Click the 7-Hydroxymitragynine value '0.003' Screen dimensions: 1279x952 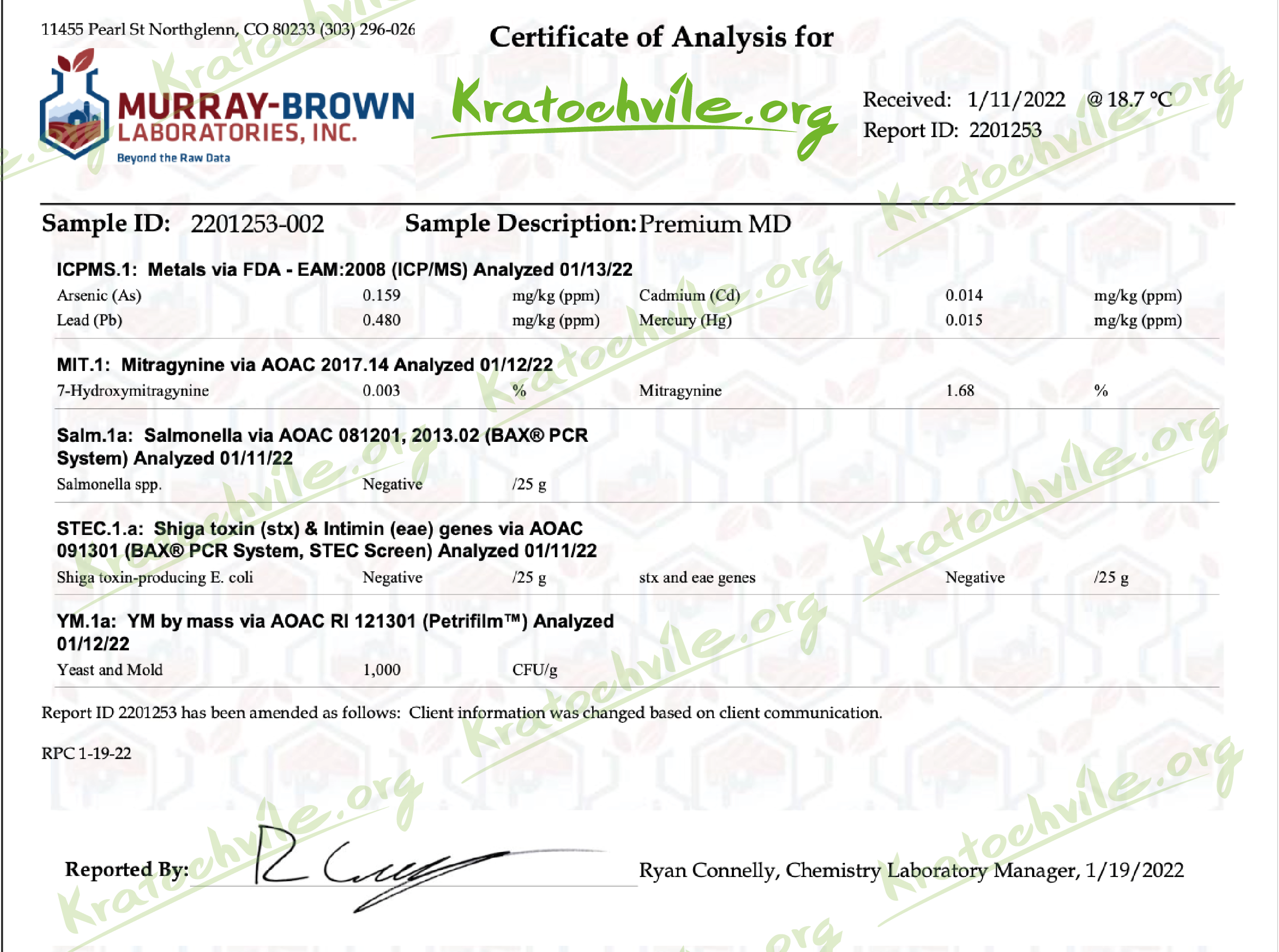click(x=381, y=391)
